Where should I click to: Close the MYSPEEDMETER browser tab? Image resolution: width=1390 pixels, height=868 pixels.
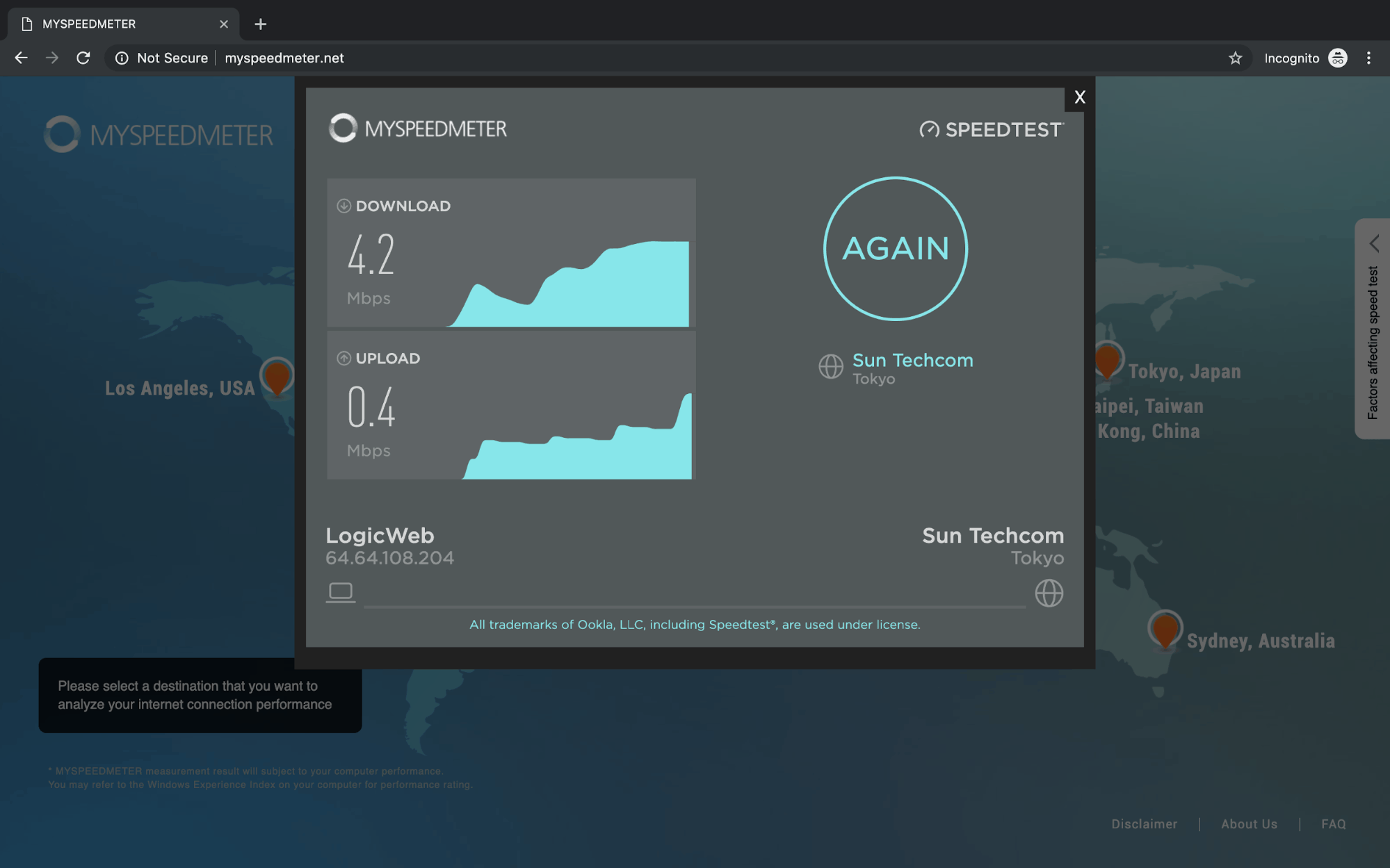pyautogui.click(x=224, y=24)
